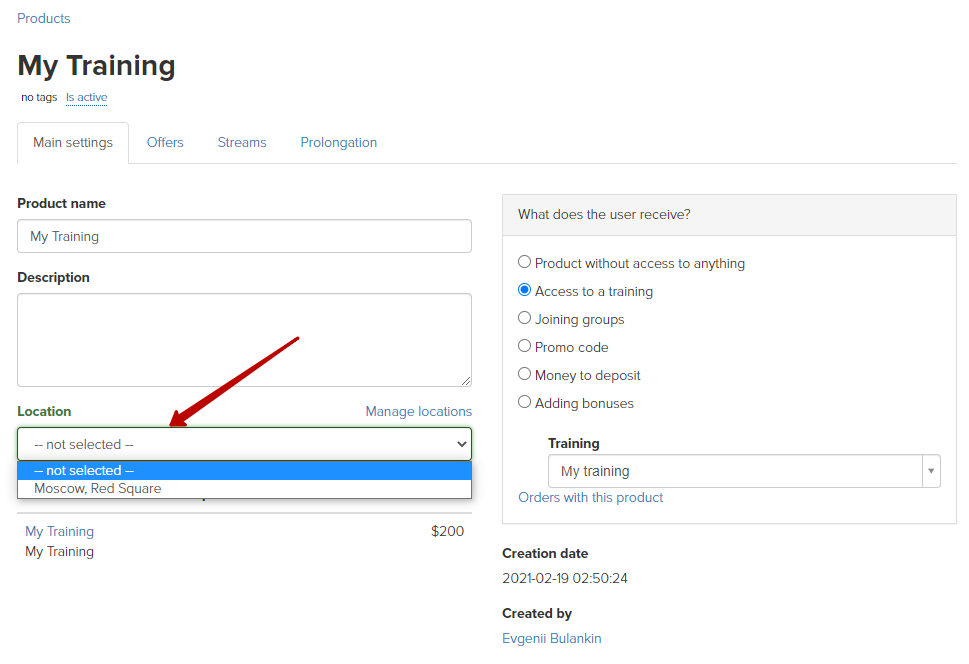The image size is (969, 664).
Task: Switch to the Offers tab
Action: [165, 142]
